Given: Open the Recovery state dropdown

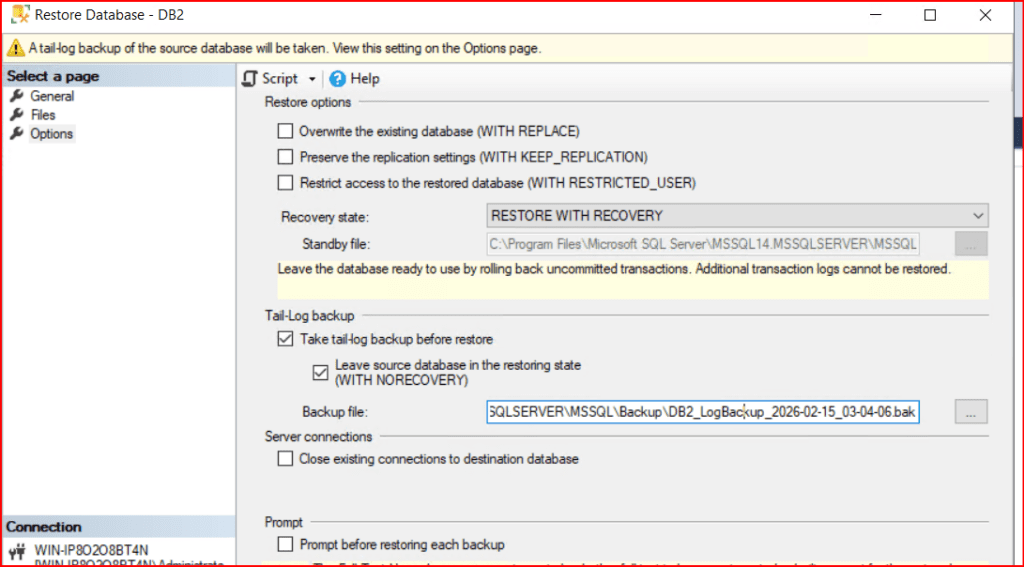Looking at the screenshot, I should coord(737,215).
